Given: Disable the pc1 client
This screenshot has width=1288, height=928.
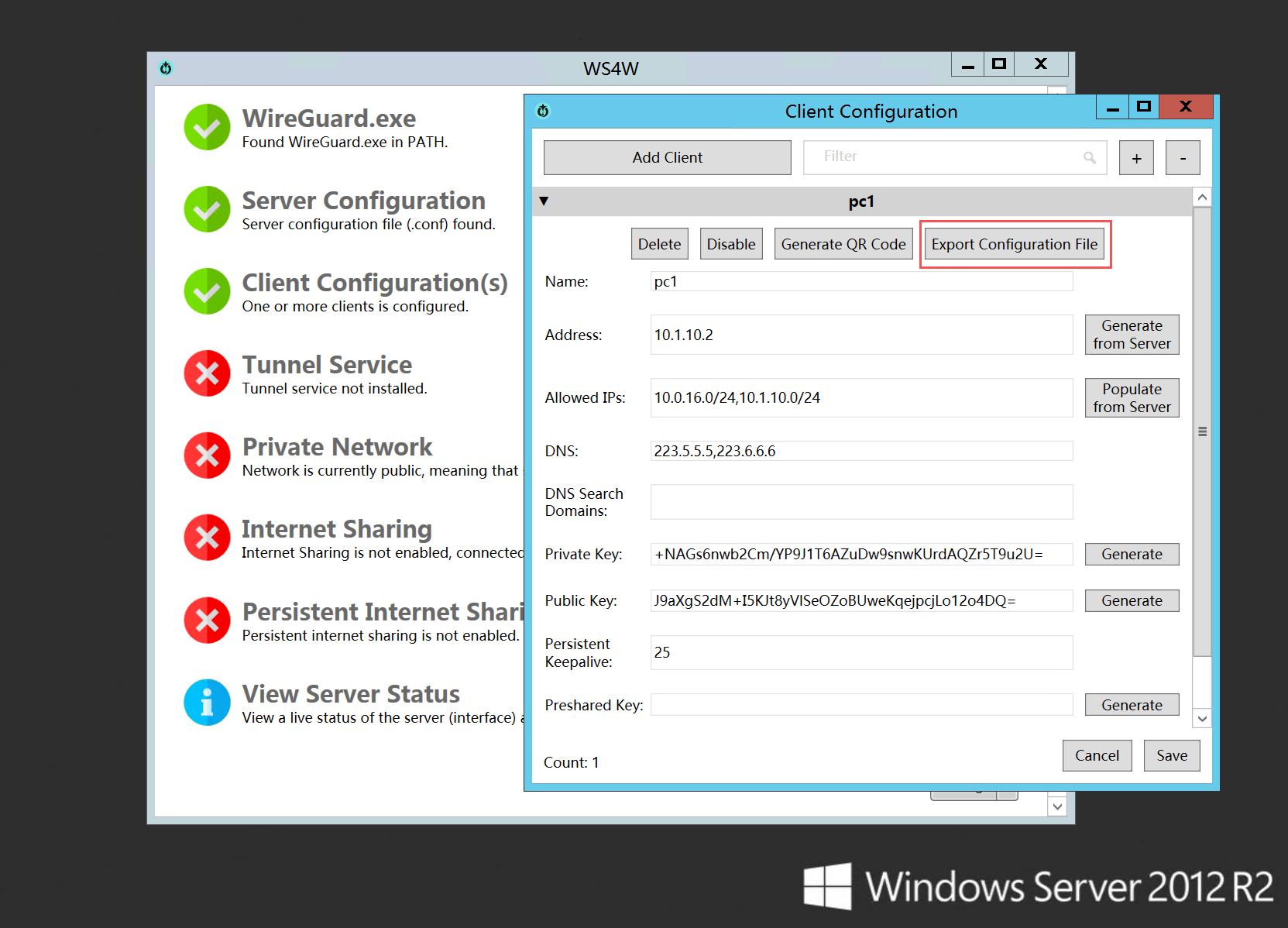Looking at the screenshot, I should [x=730, y=244].
